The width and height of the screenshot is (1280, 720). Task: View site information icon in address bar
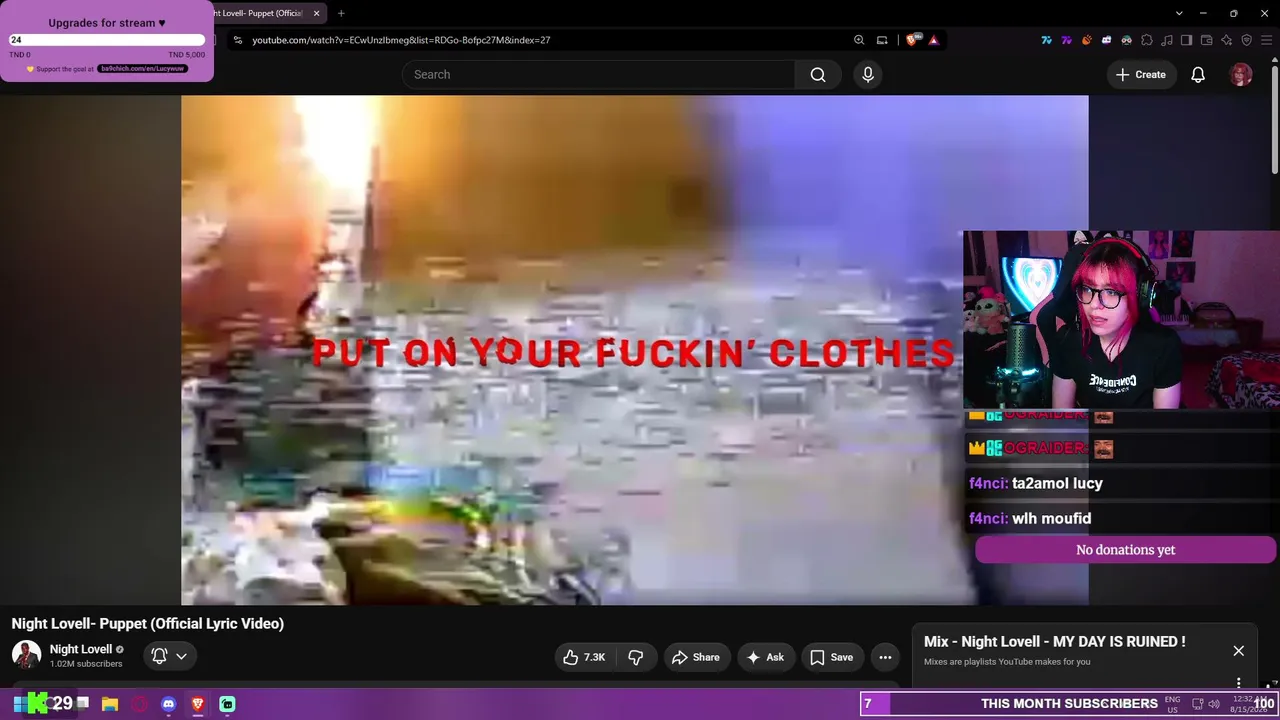[x=237, y=40]
